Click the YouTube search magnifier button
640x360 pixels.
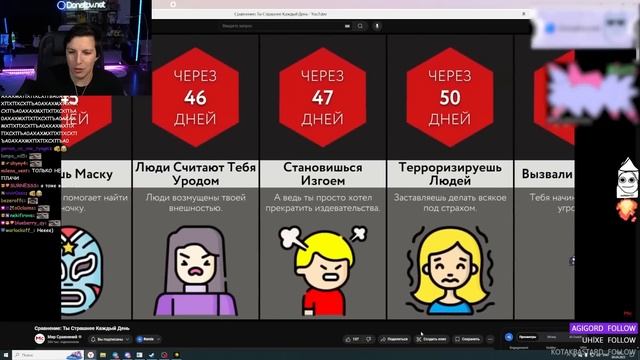point(360,26)
